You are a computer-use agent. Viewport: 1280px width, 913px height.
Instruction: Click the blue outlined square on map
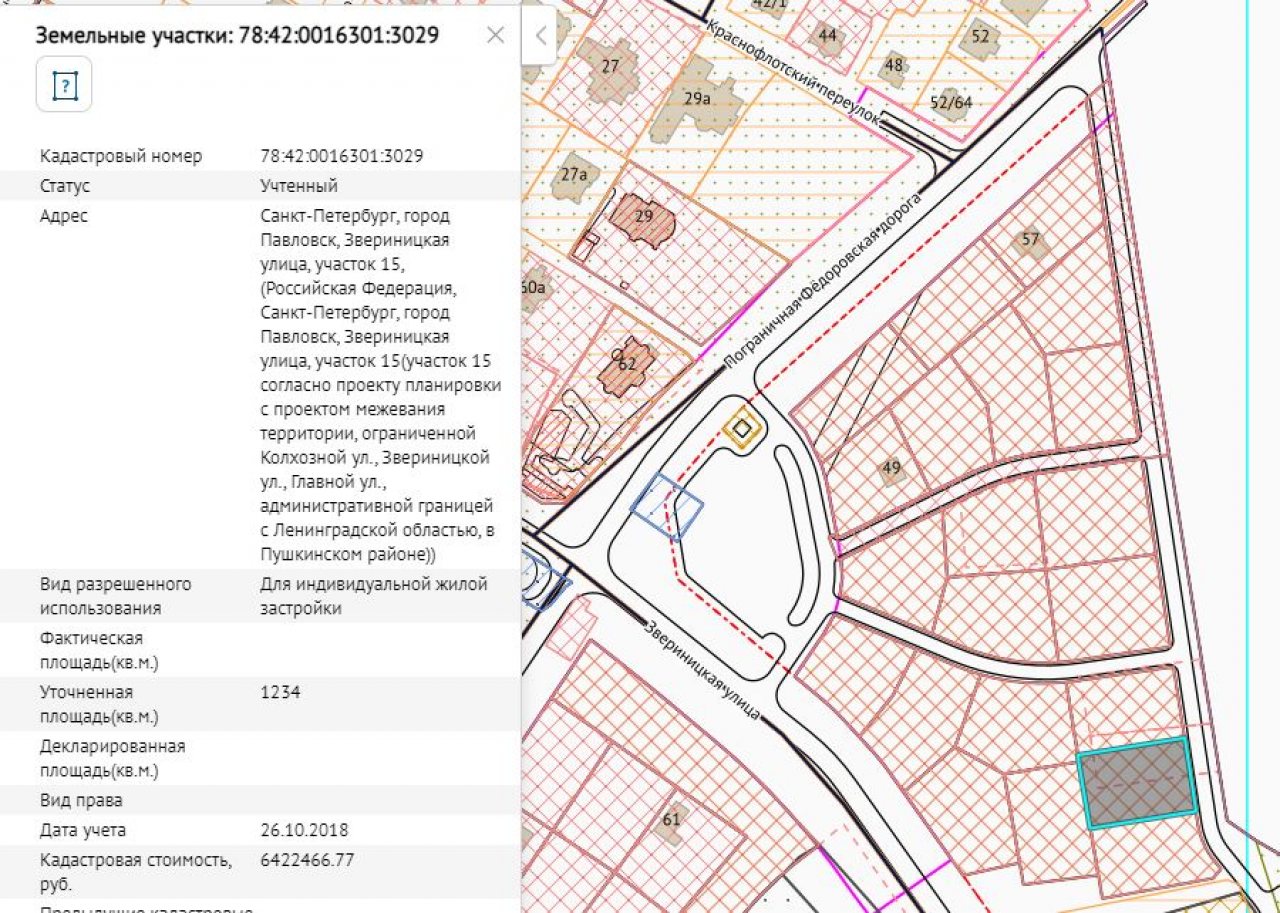[x=666, y=507]
